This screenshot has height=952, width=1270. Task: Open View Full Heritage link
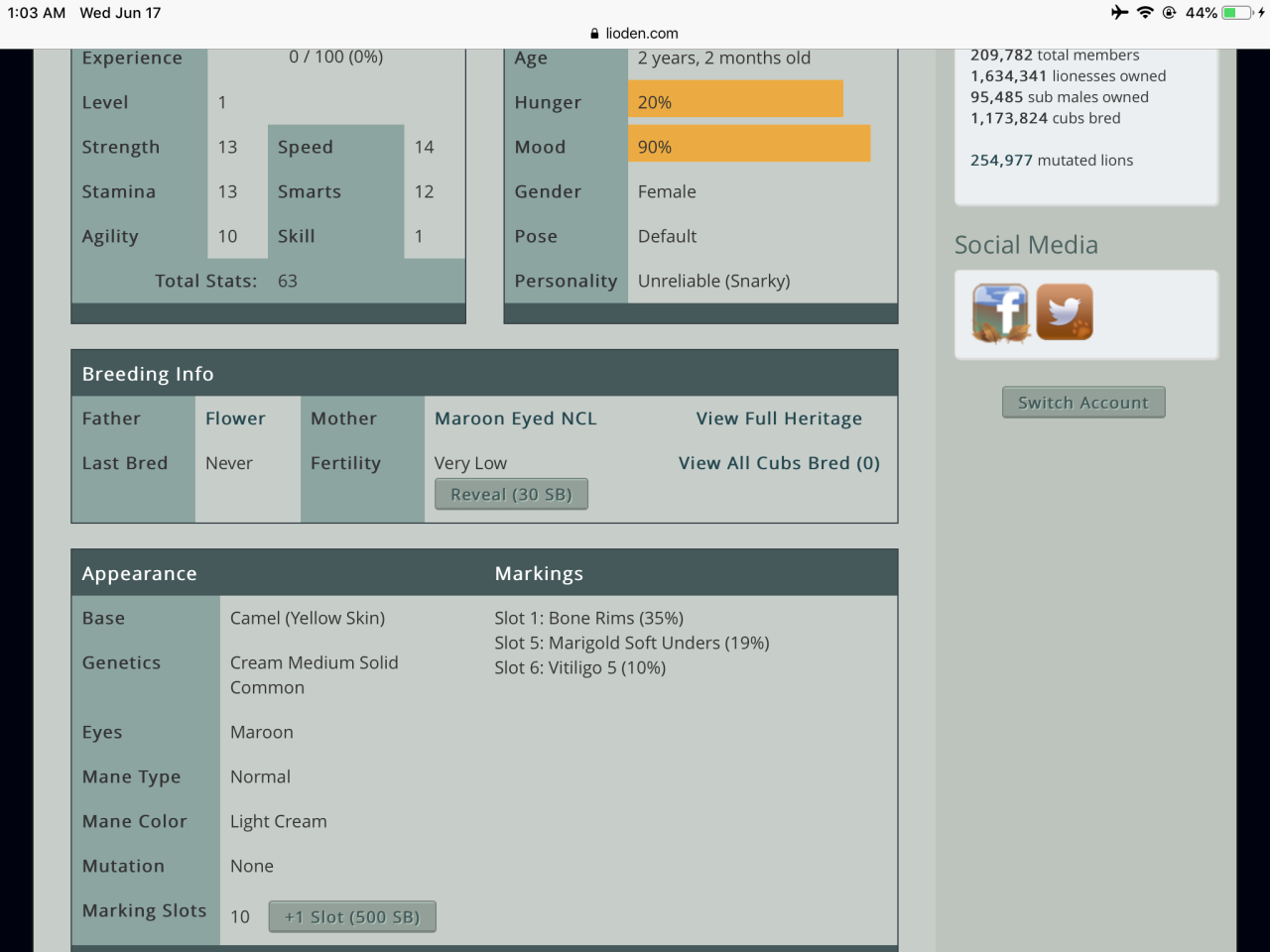click(x=779, y=418)
